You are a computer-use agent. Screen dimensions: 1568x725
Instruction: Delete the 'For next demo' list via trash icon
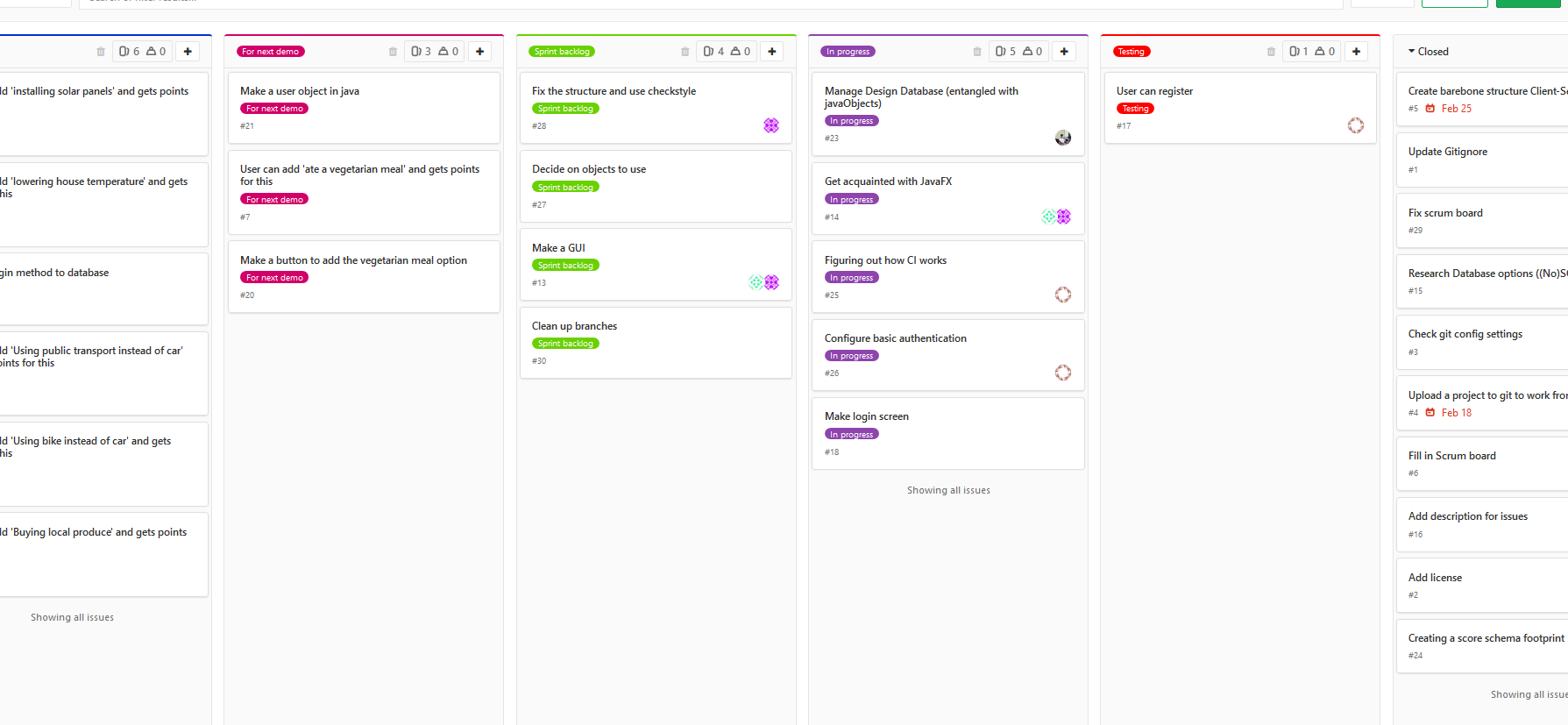tap(393, 52)
